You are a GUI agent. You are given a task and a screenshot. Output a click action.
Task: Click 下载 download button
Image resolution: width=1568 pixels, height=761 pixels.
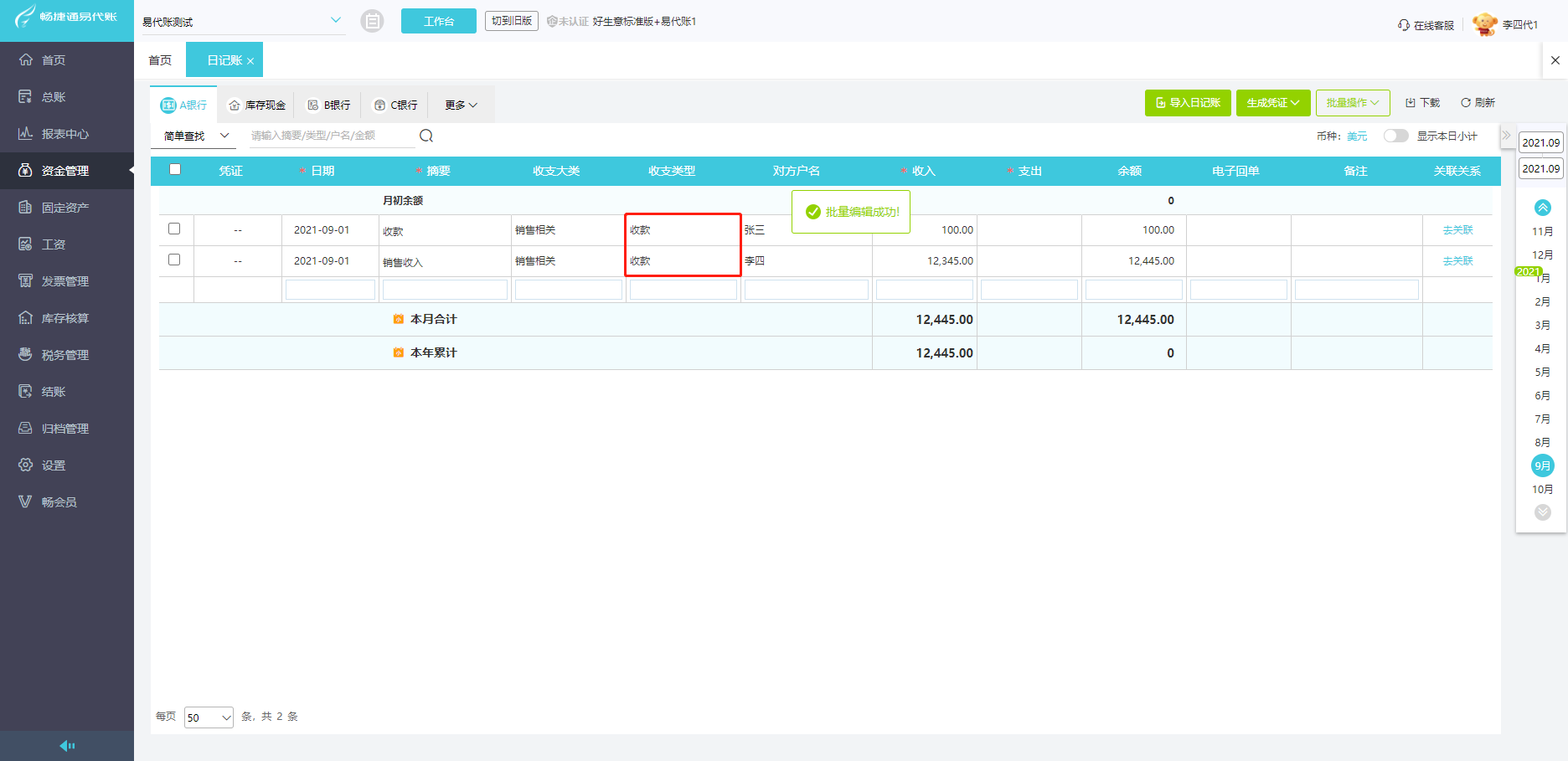tap(1422, 103)
